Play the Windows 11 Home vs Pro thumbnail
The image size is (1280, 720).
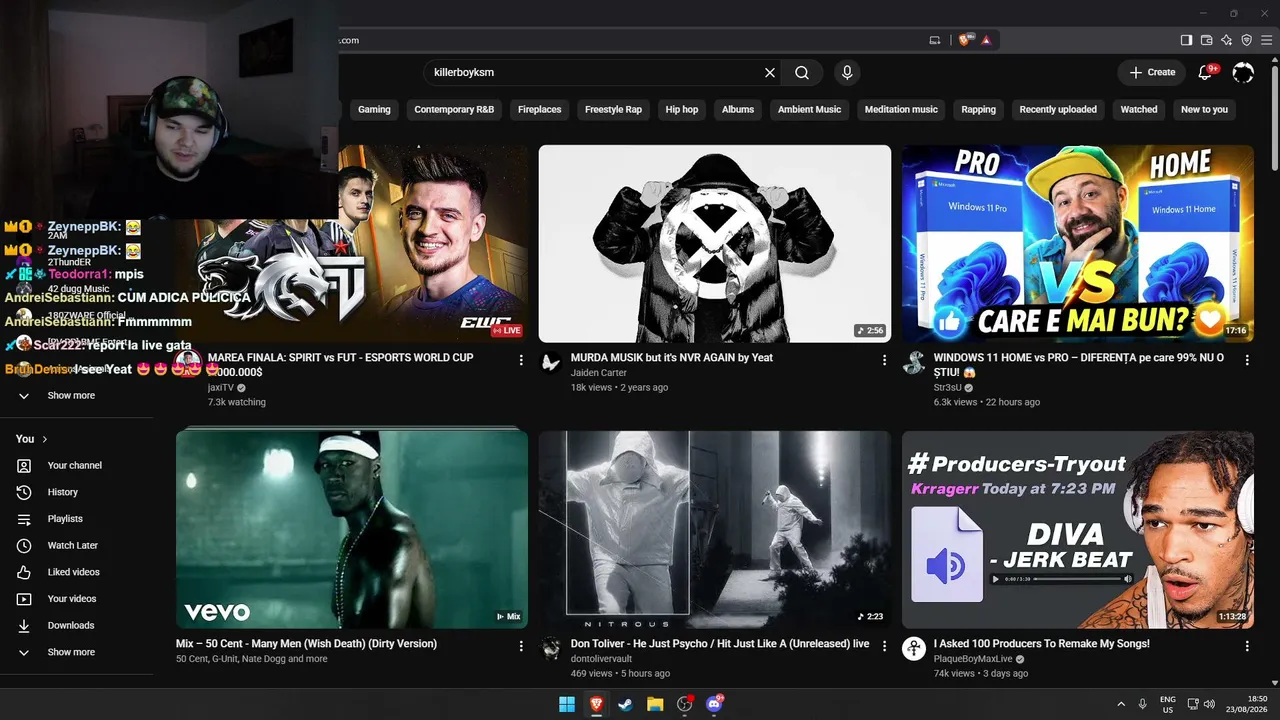tap(1078, 244)
